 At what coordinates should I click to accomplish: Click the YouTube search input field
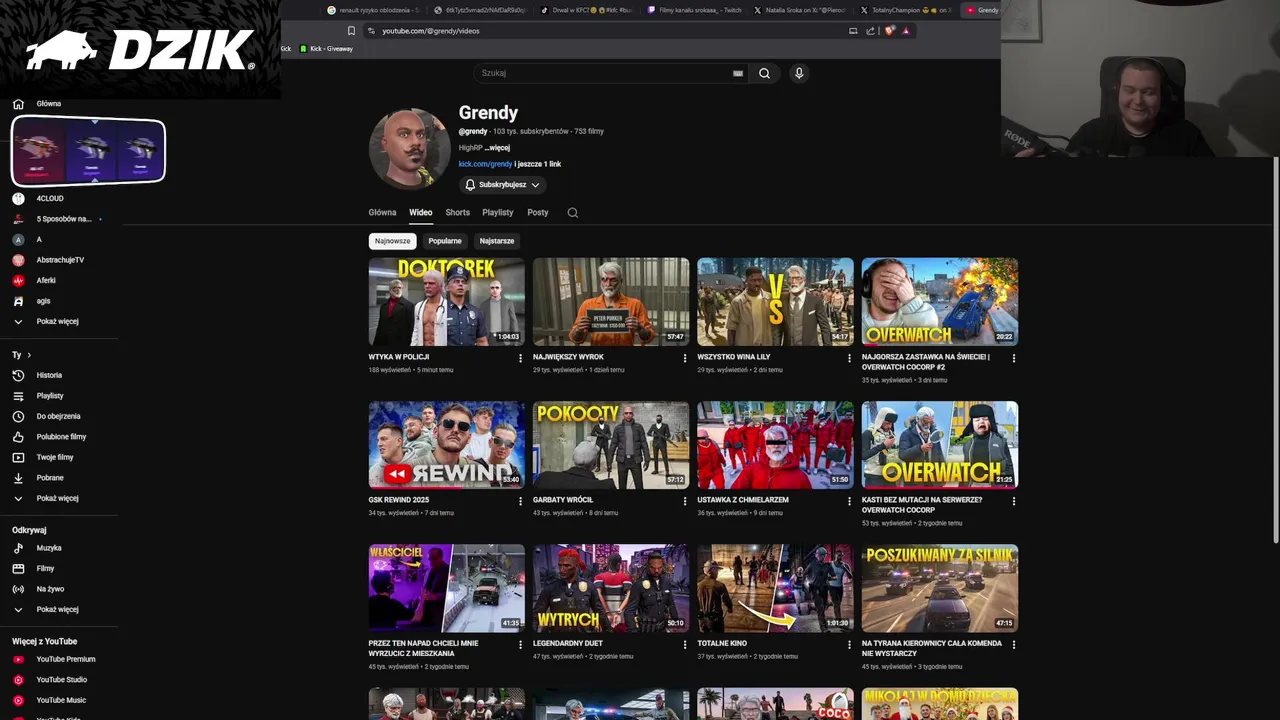click(x=605, y=73)
